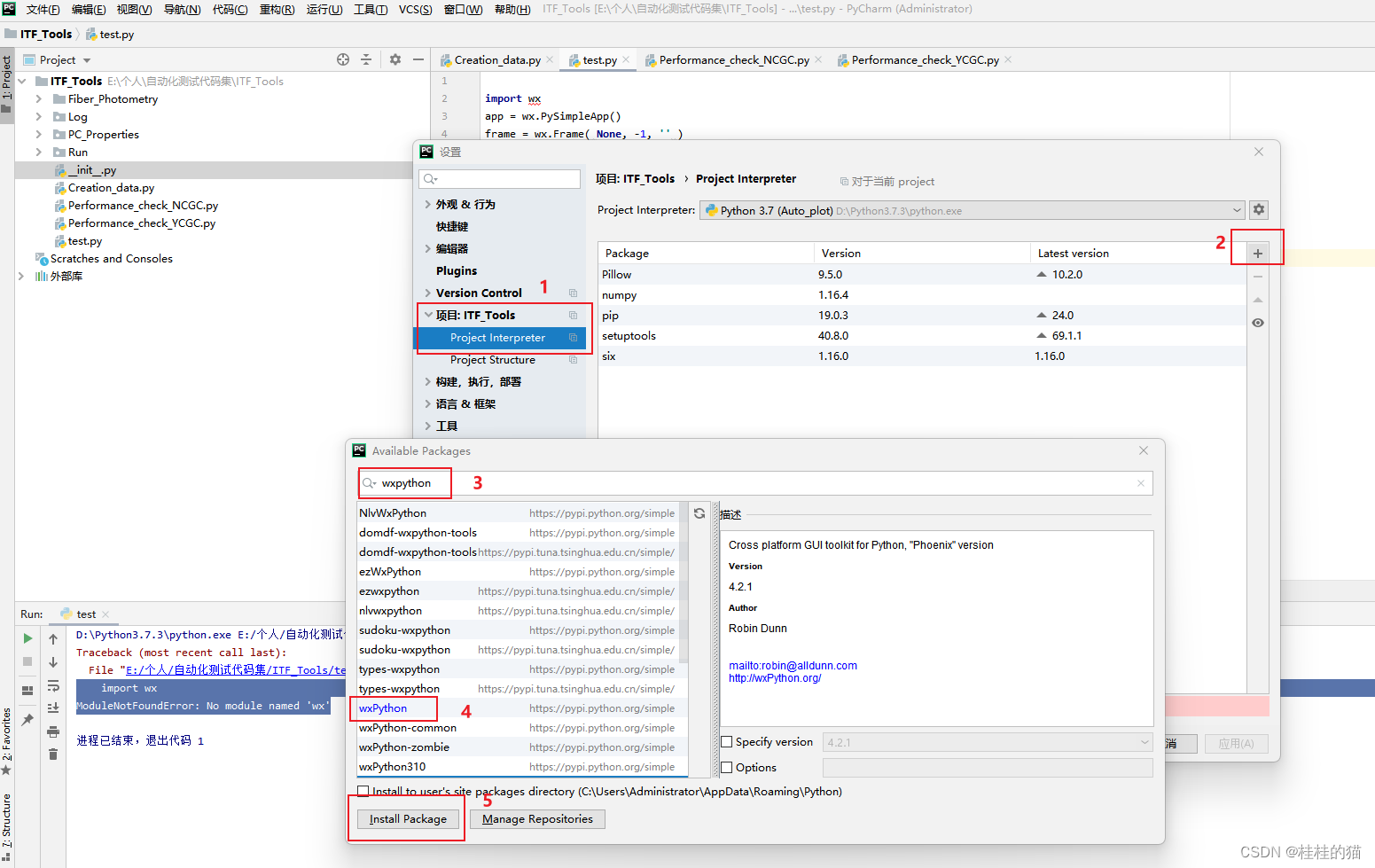Clear the wxpython search field
Screen dimensions: 1375x868
click(x=1141, y=483)
